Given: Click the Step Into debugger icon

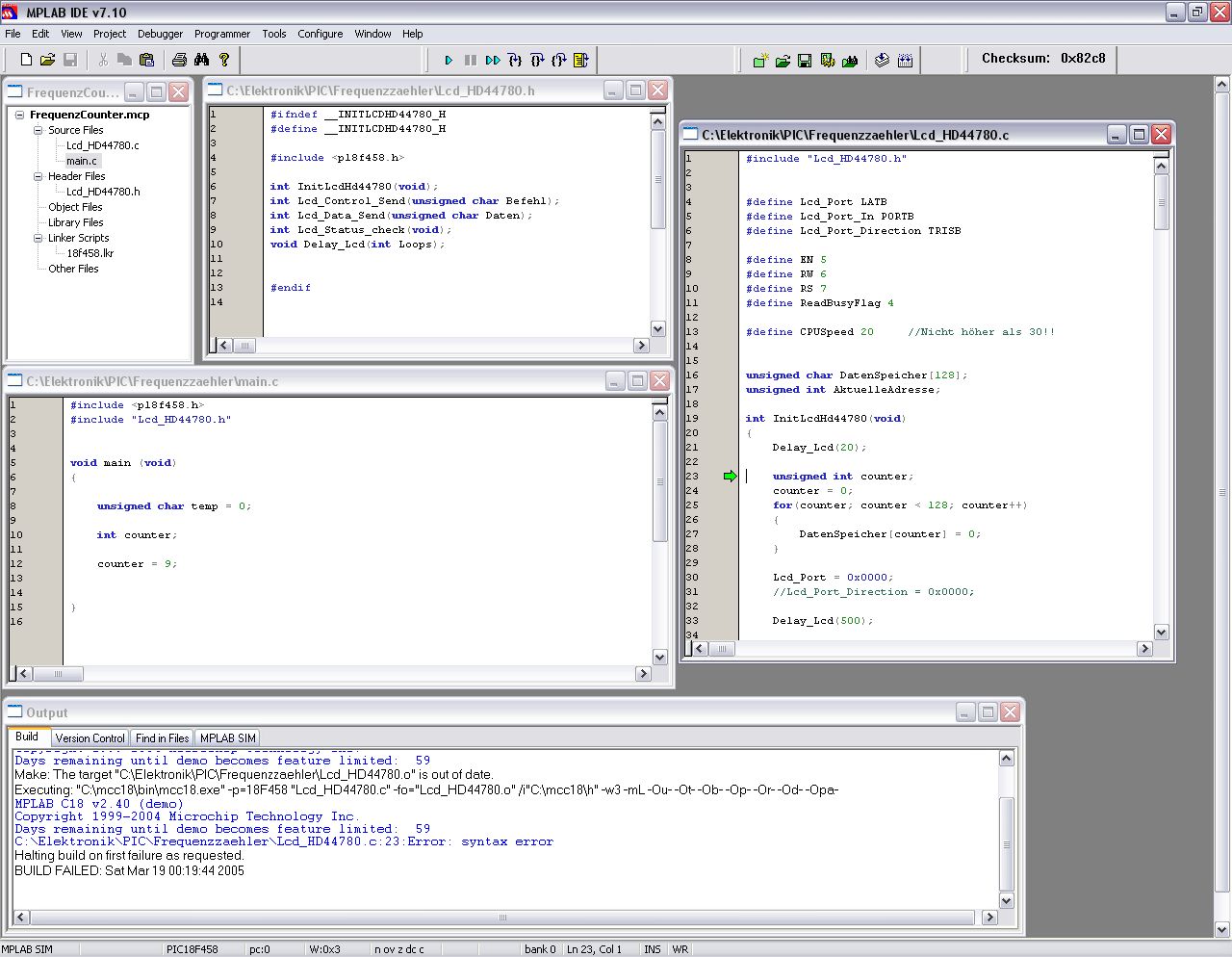Looking at the screenshot, I should click(x=515, y=60).
